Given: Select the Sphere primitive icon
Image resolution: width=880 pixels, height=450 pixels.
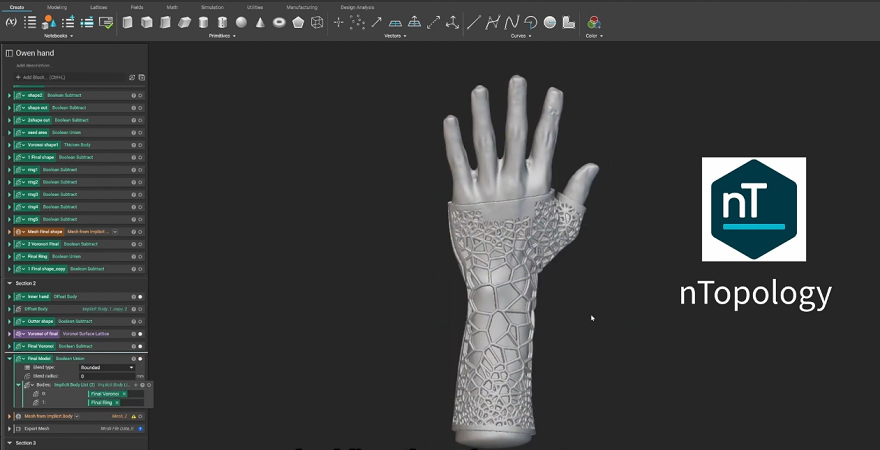Looking at the screenshot, I should pyautogui.click(x=241, y=22).
